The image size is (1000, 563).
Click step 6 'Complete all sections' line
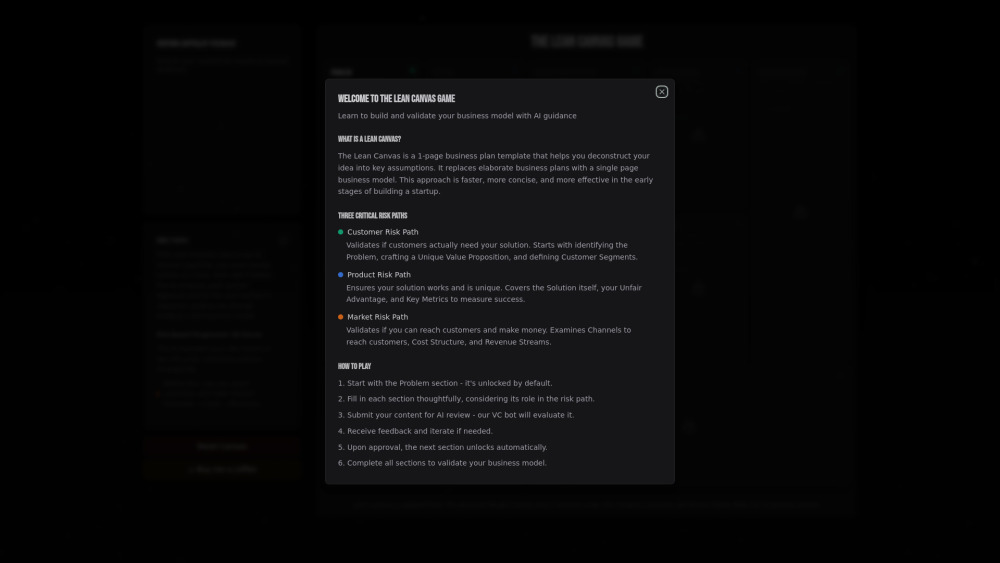tap(442, 463)
